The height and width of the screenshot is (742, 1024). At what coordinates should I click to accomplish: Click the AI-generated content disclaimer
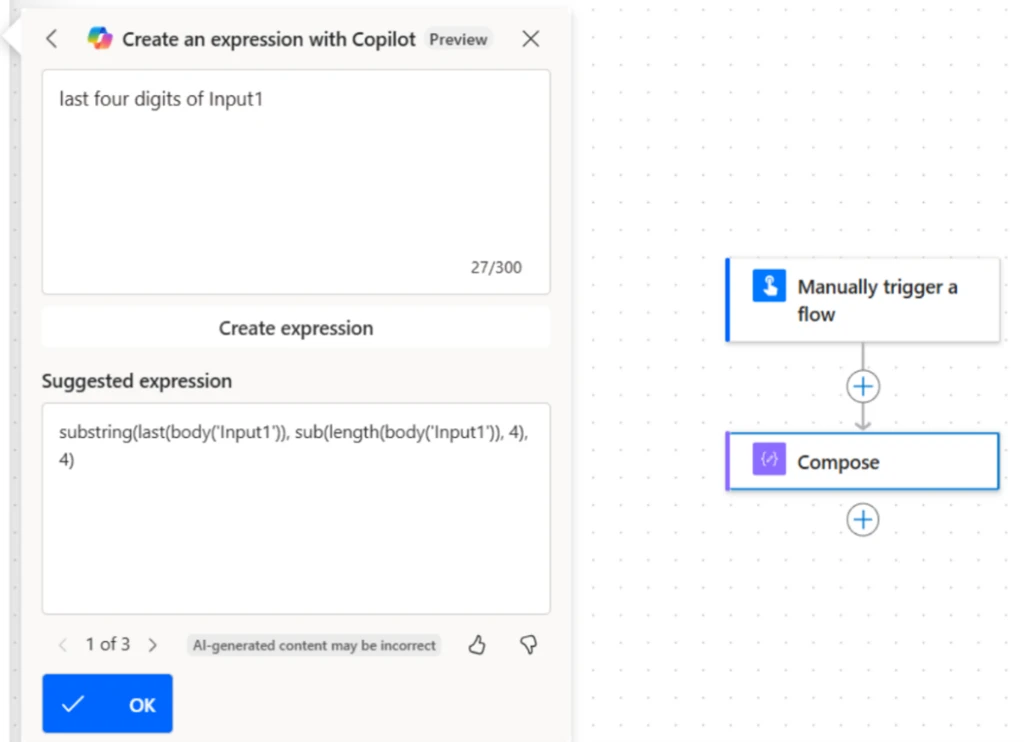(313, 646)
